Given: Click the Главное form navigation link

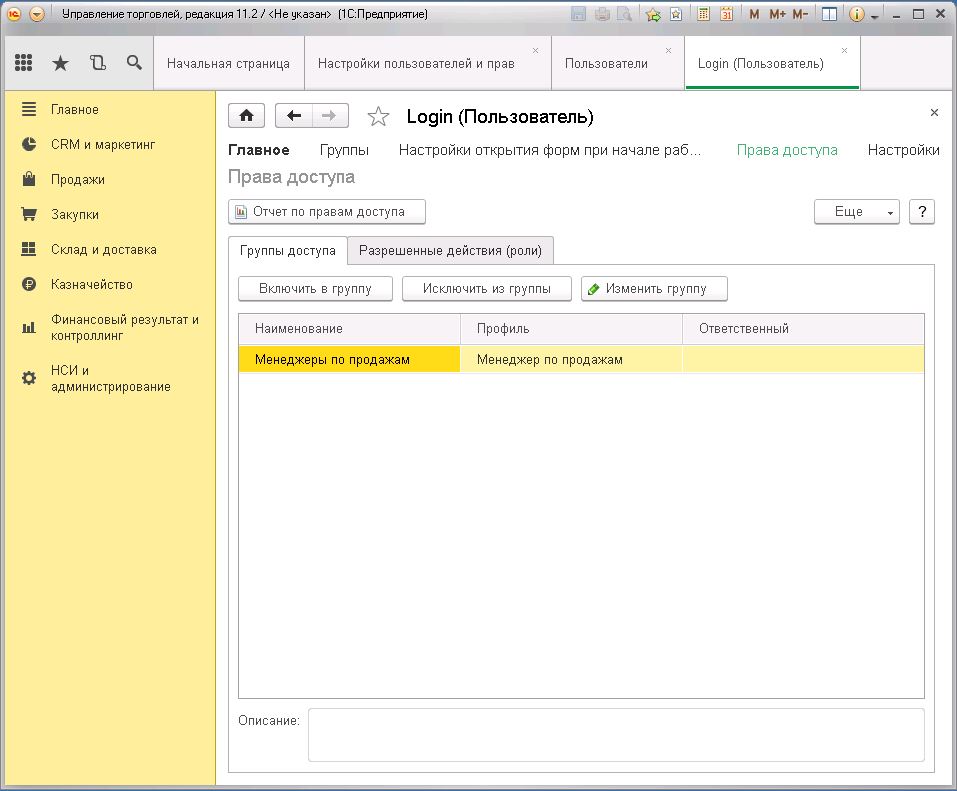Looking at the screenshot, I should point(259,150).
